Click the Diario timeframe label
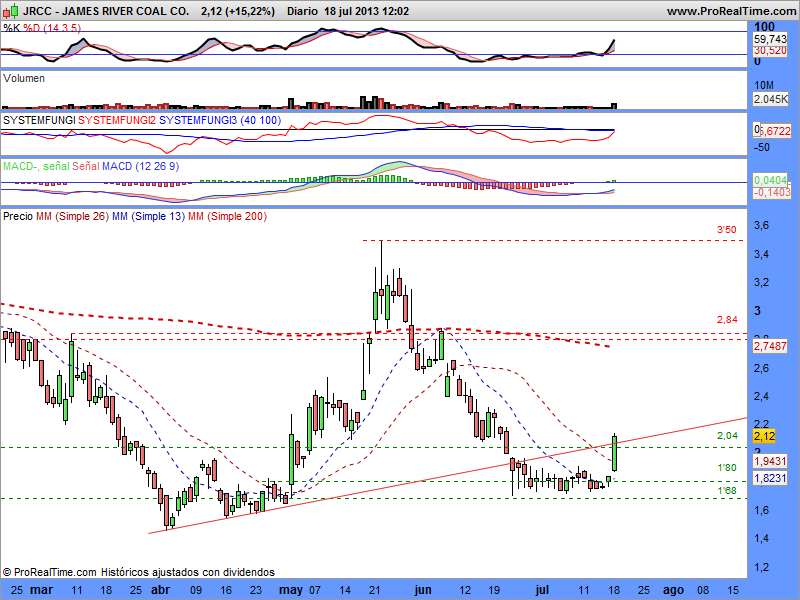 302,11
